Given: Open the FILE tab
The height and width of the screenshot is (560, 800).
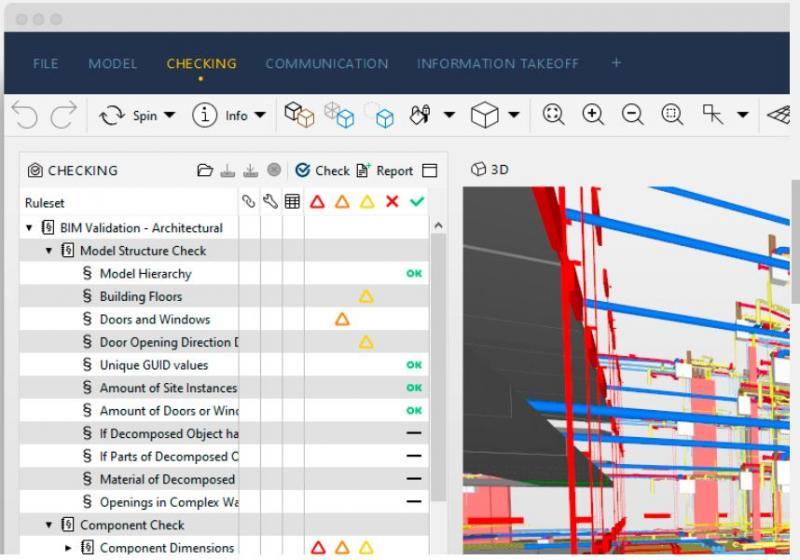Looking at the screenshot, I should tap(45, 64).
